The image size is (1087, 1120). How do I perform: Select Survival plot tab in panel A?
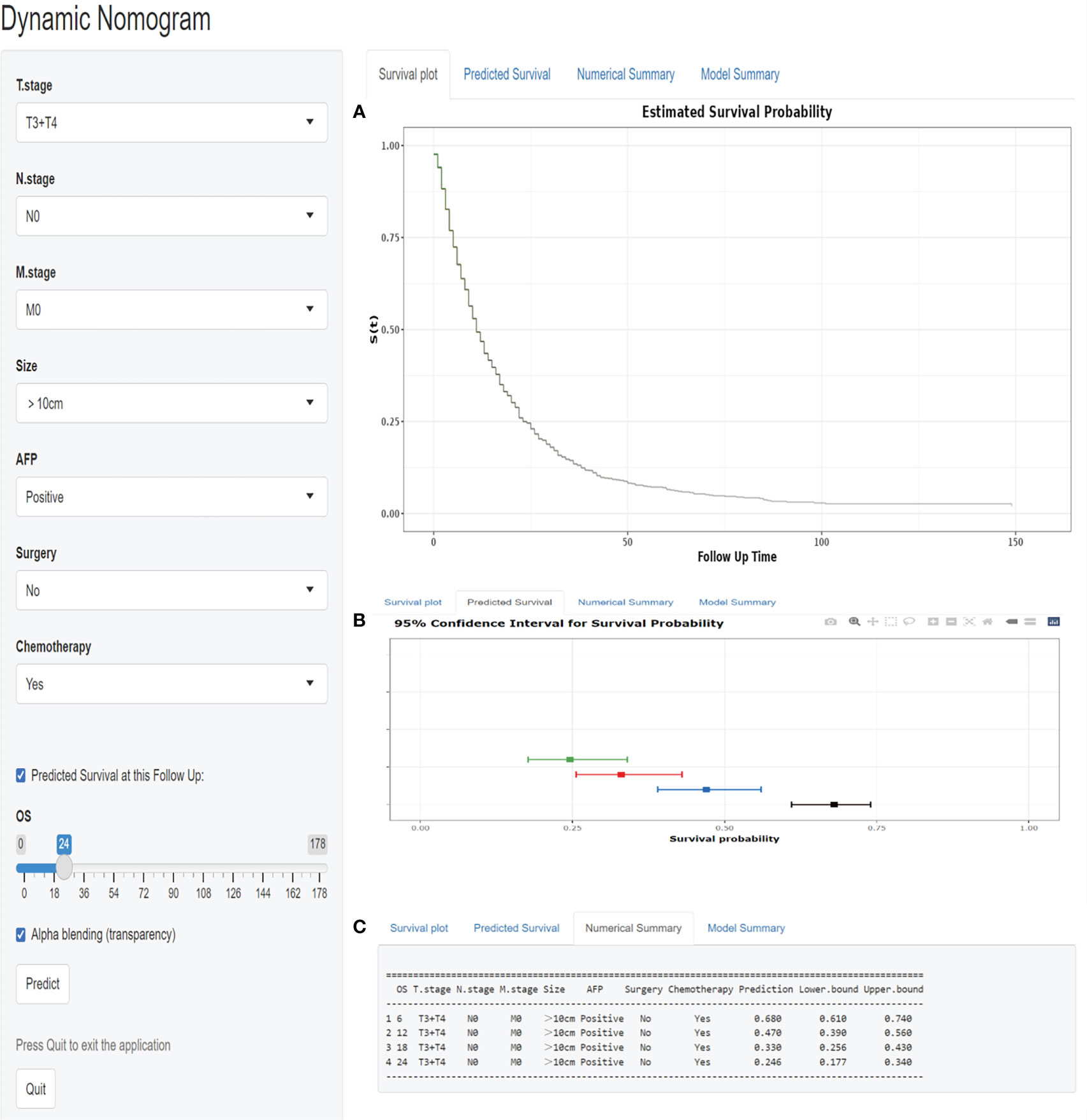408,75
